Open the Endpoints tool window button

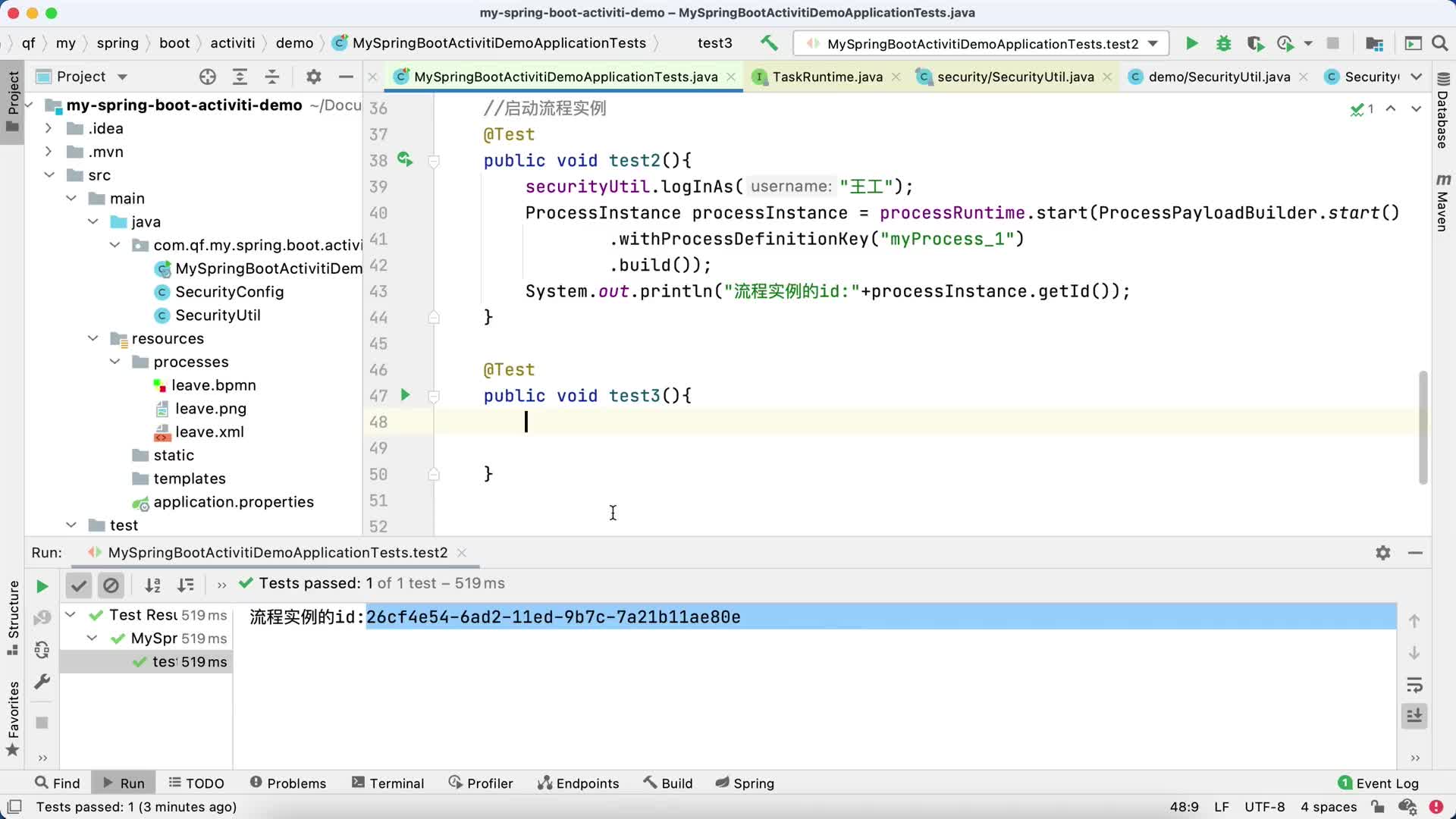pyautogui.click(x=578, y=783)
